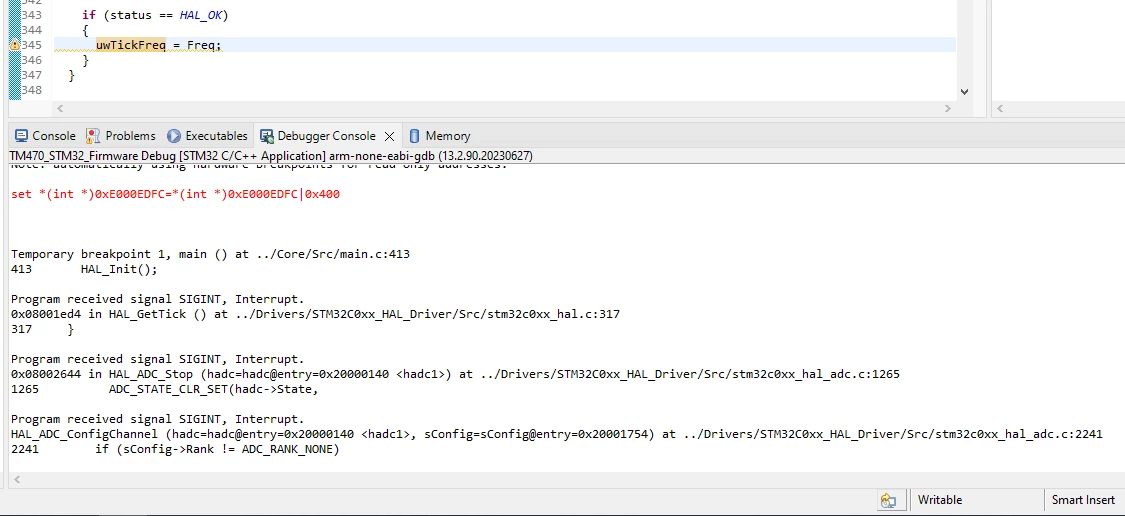Image resolution: width=1125 pixels, height=516 pixels.
Task: Close the Debugger Console tab
Action: pyautogui.click(x=390, y=136)
